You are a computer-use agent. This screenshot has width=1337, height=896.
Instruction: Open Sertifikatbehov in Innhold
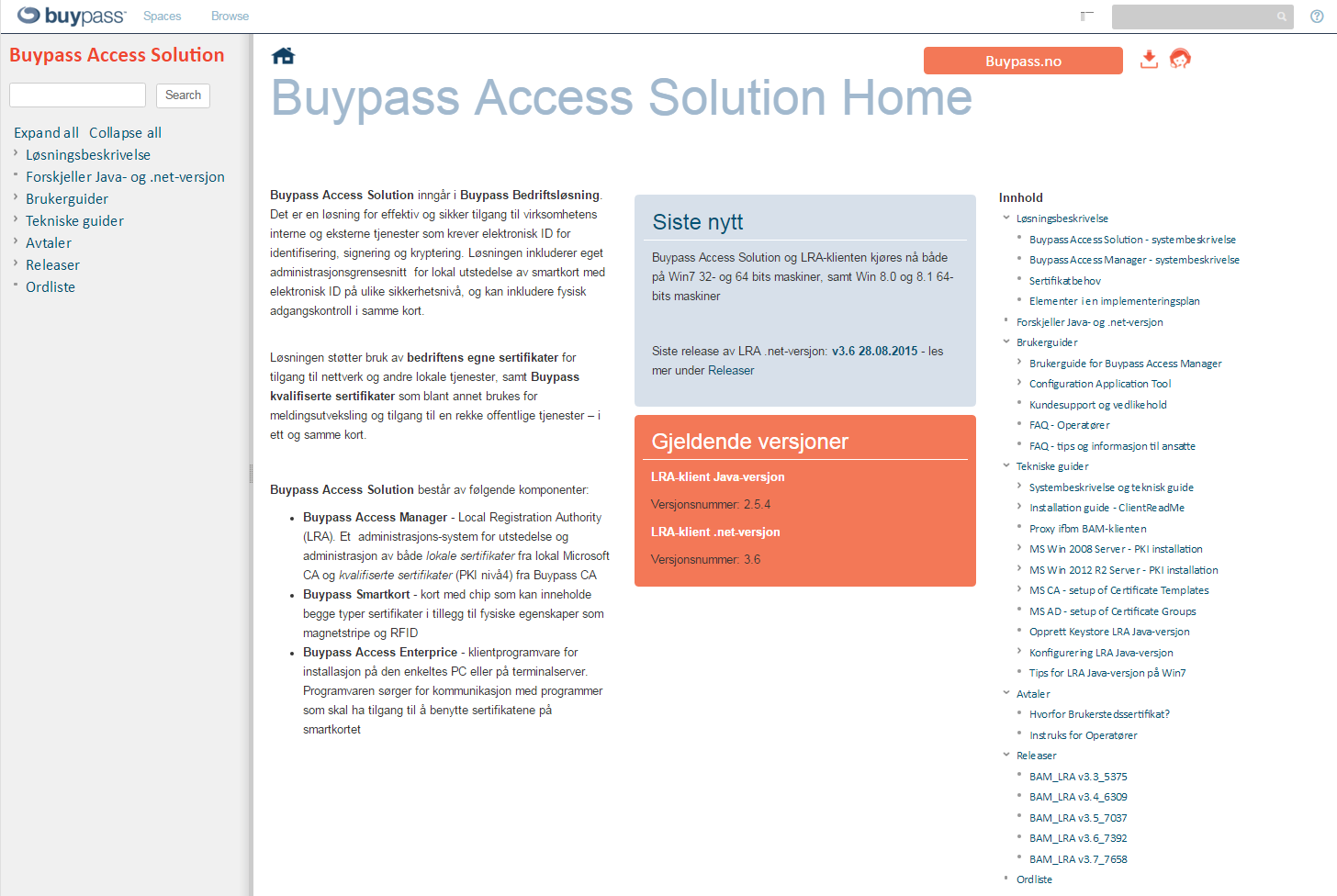(1065, 281)
